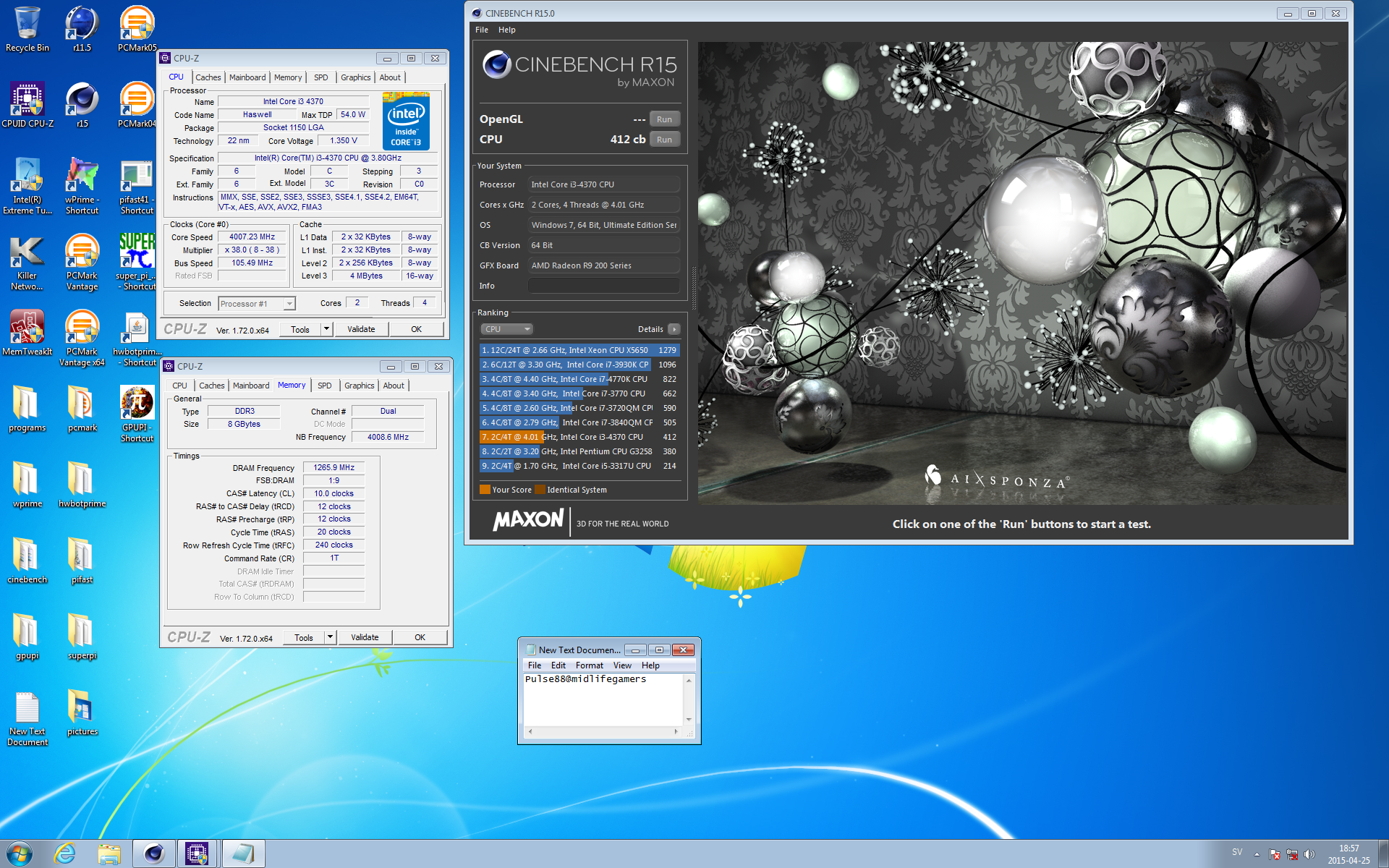This screenshot has width=1389, height=868.
Task: Open the PCMark Vantage desktop icon
Action: point(82,263)
